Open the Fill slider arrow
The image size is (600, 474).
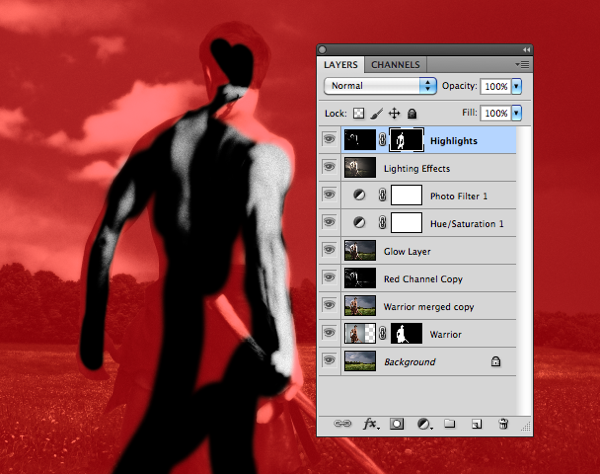517,113
